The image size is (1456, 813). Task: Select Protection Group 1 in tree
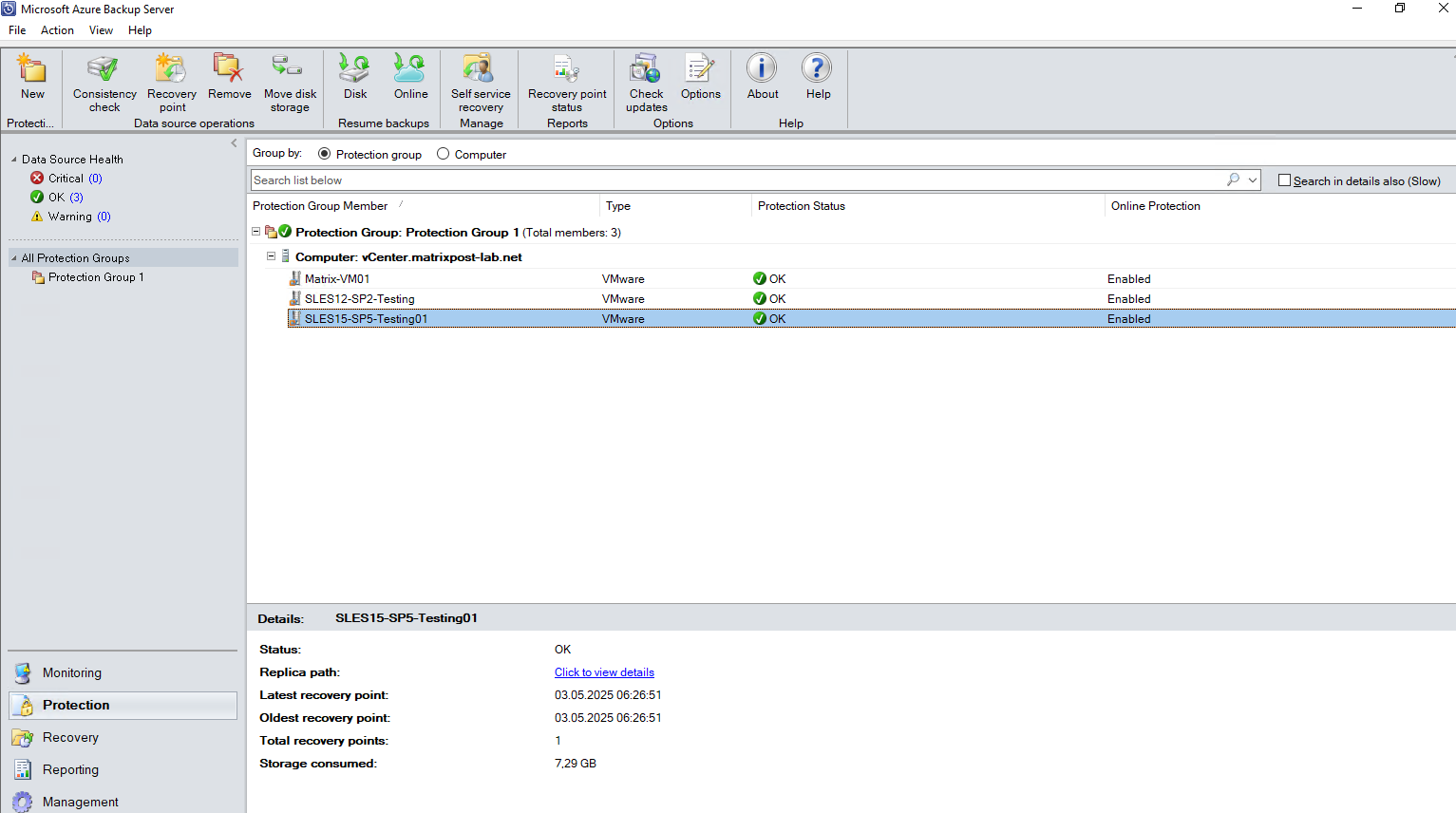96,277
